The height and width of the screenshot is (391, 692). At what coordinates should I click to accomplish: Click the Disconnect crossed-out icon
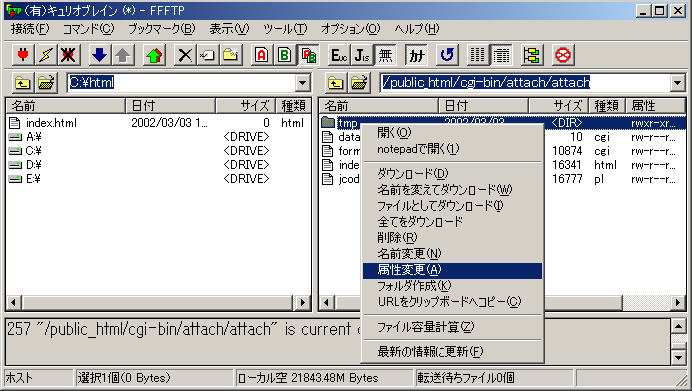pos(69,56)
